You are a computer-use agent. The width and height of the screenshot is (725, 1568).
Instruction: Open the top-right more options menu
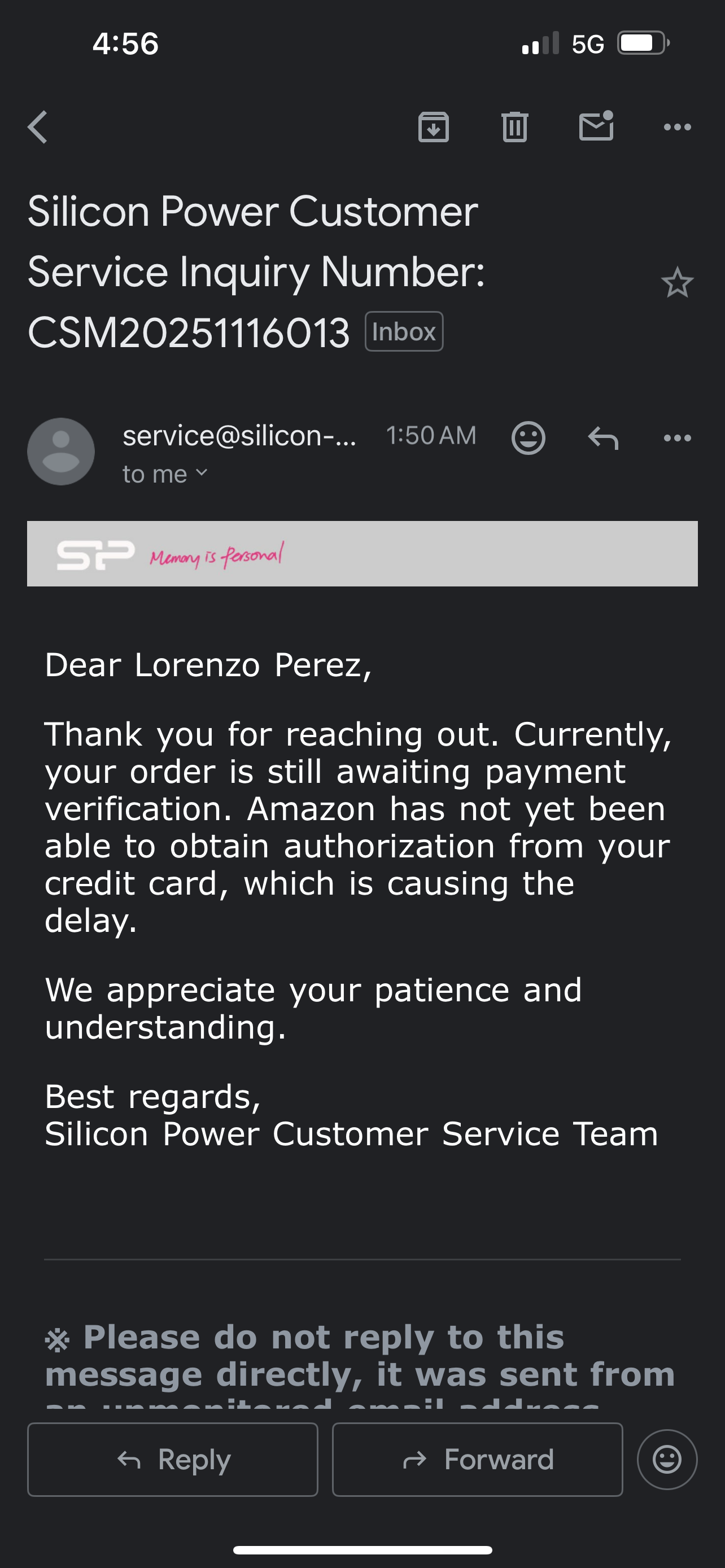677,127
